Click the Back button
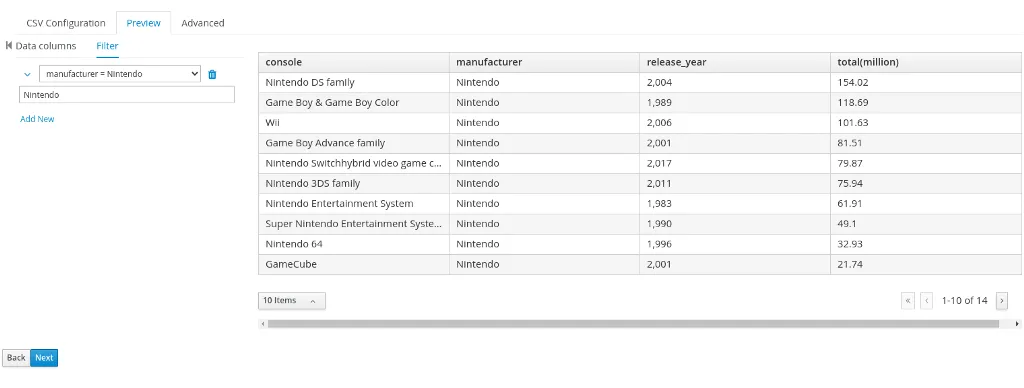Viewport: 1024px width, 388px height. pos(16,357)
